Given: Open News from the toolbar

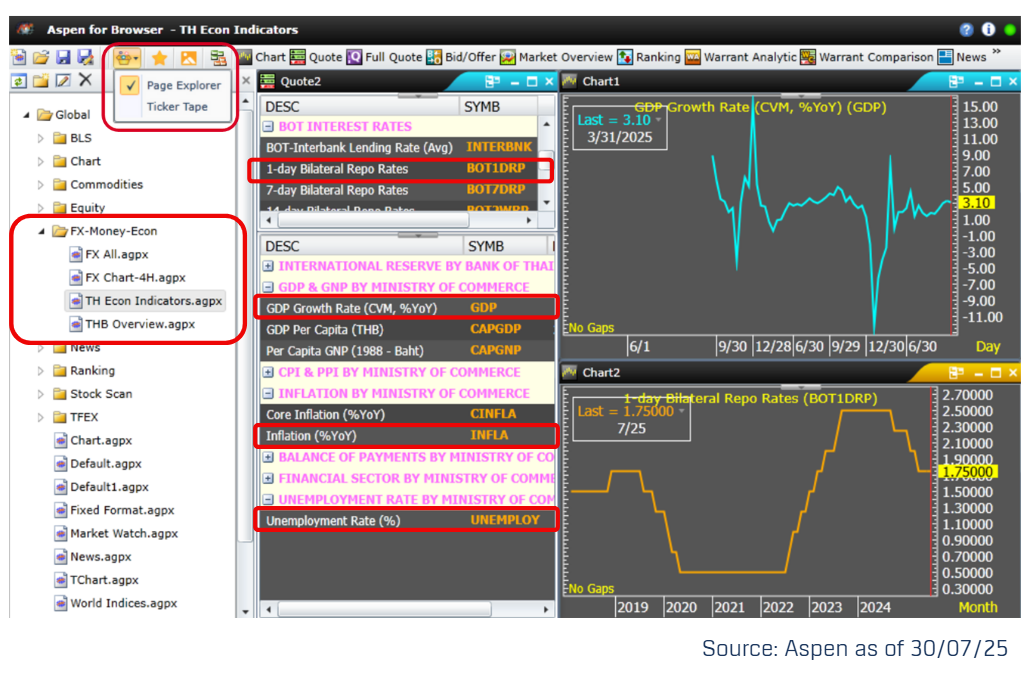Looking at the screenshot, I should (x=962, y=57).
